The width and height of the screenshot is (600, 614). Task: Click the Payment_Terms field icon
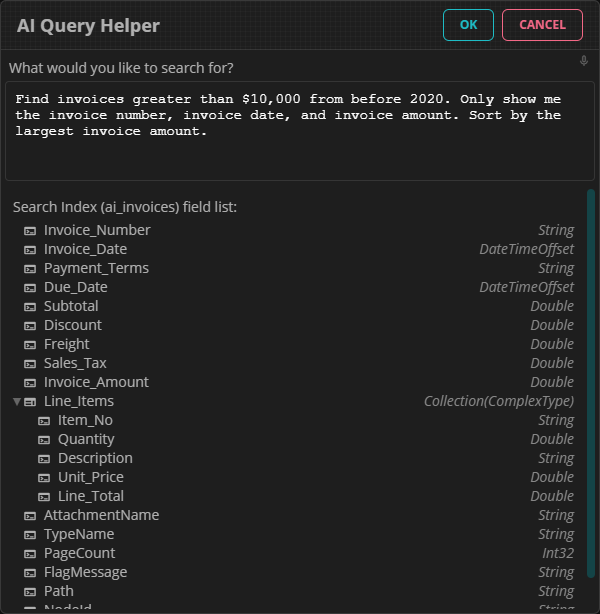[x=30, y=269]
